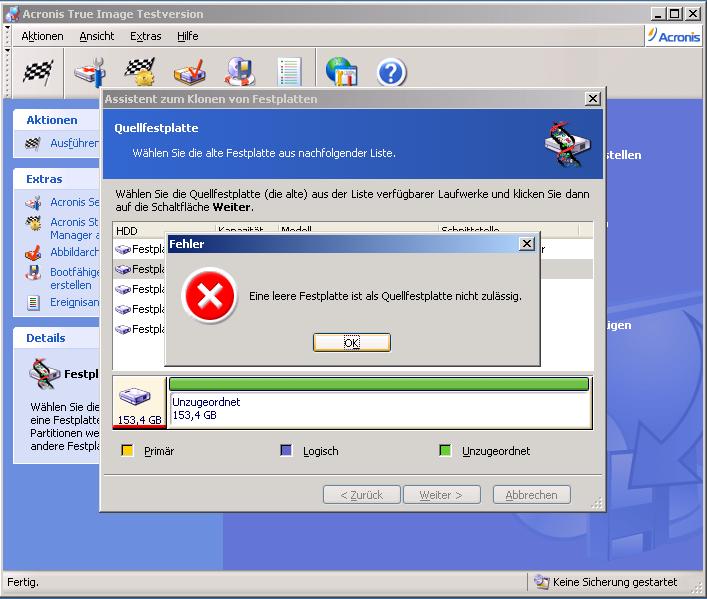This screenshot has height=599, width=707.
Task: Click the Bootfähige medium sidebar icon
Action: click(x=33, y=272)
